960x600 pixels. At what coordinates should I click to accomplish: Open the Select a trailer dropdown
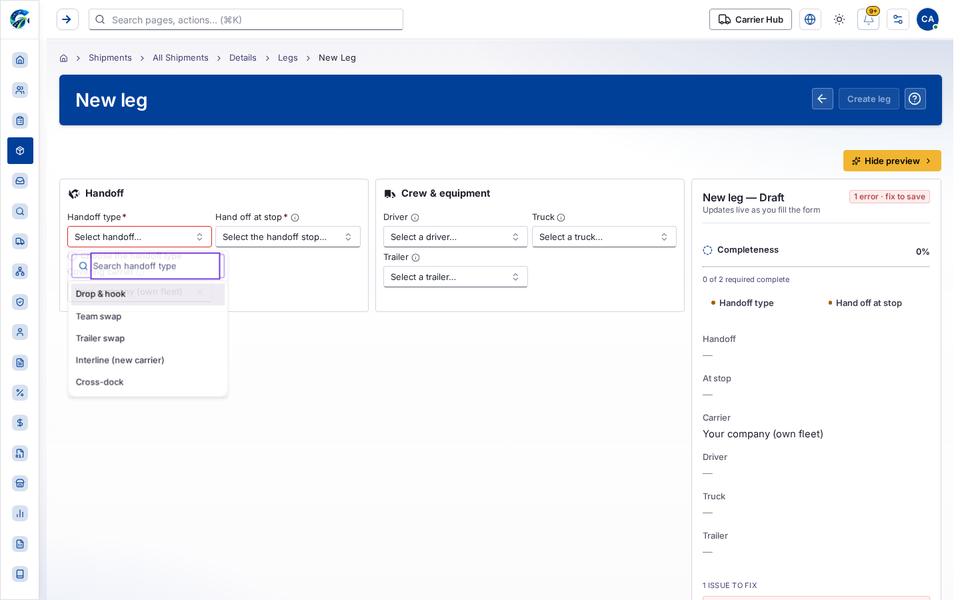click(x=455, y=277)
